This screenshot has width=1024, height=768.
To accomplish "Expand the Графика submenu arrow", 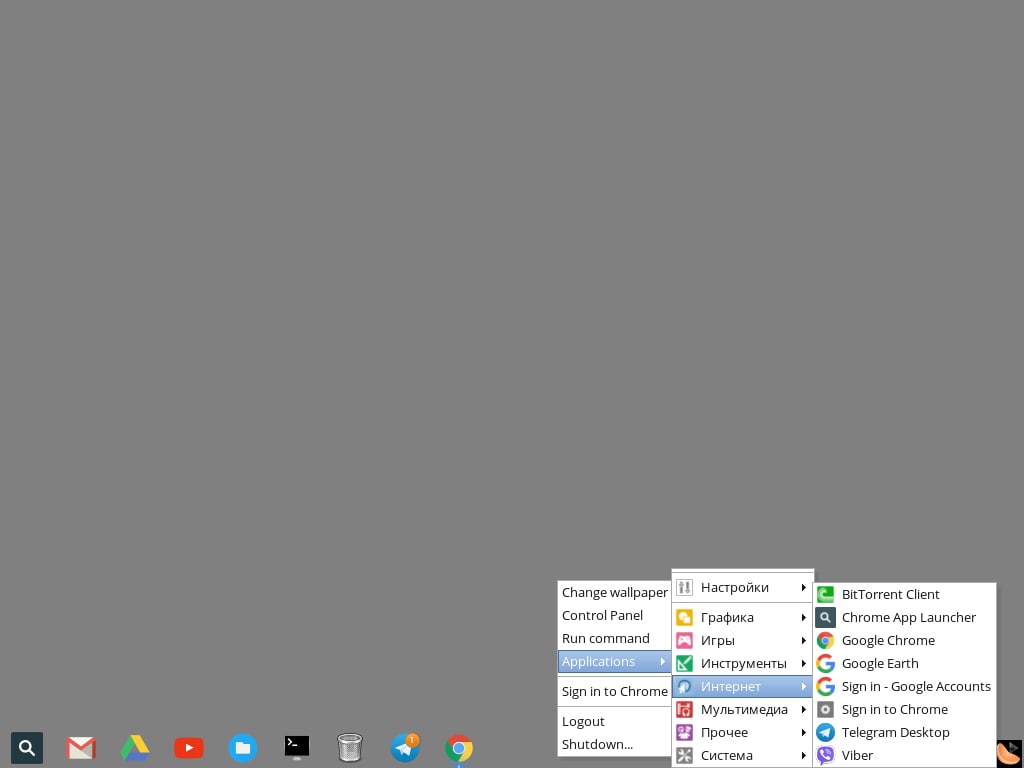I will pyautogui.click(x=803, y=617).
